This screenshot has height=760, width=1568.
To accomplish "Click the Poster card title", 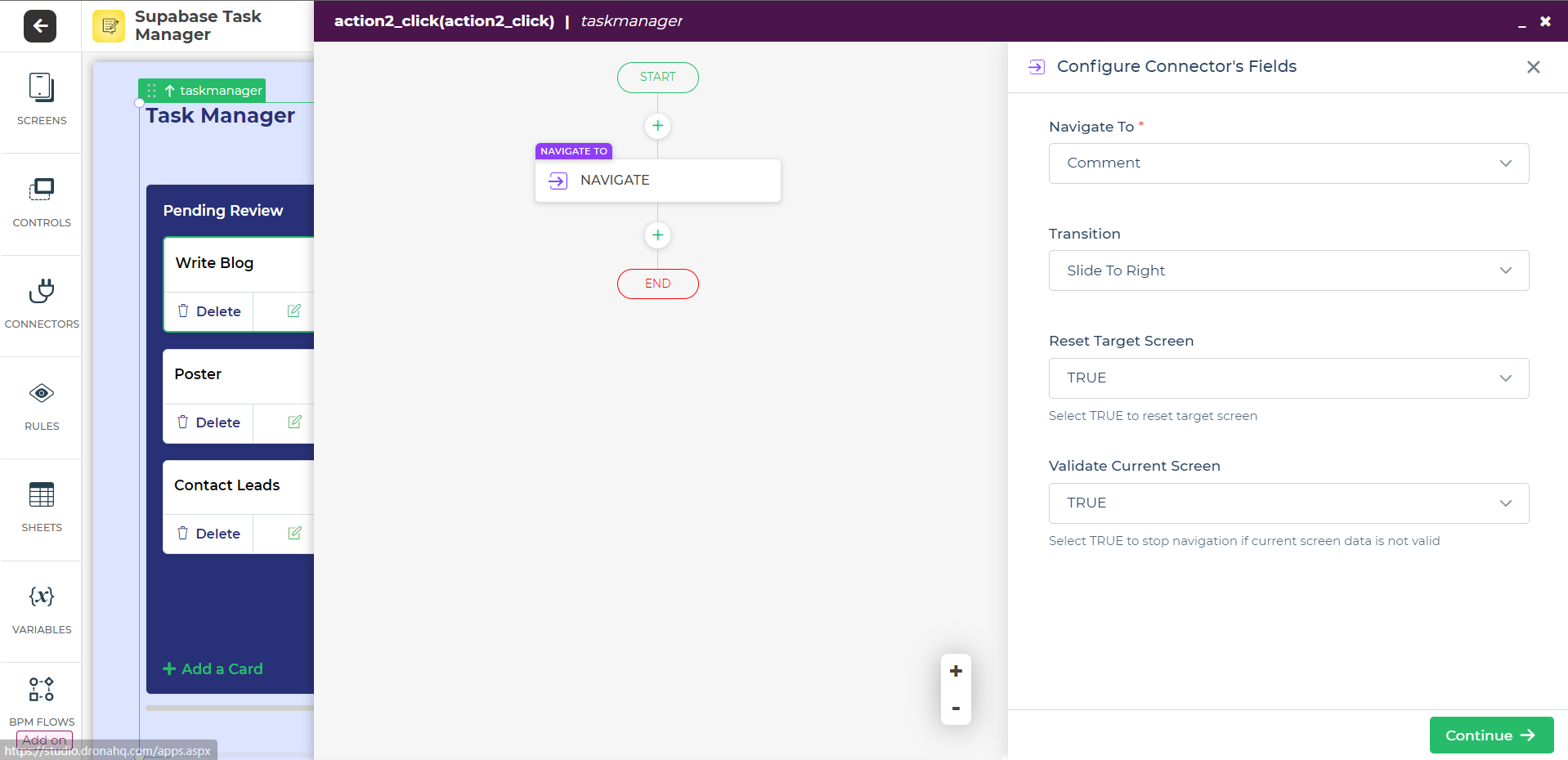I will (x=198, y=374).
